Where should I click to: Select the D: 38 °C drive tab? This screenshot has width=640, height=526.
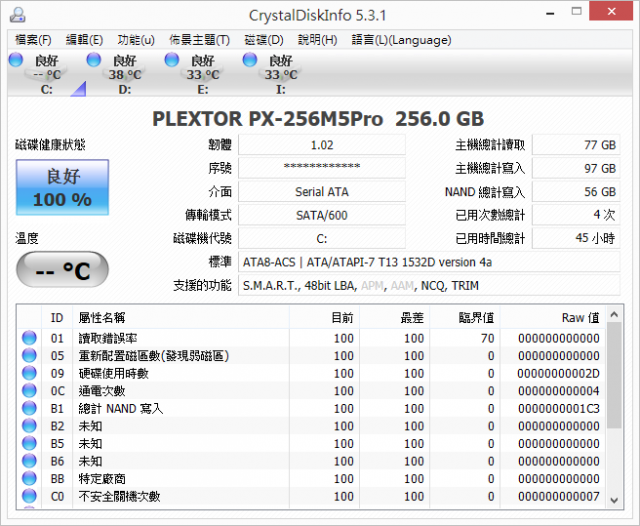pos(125,74)
